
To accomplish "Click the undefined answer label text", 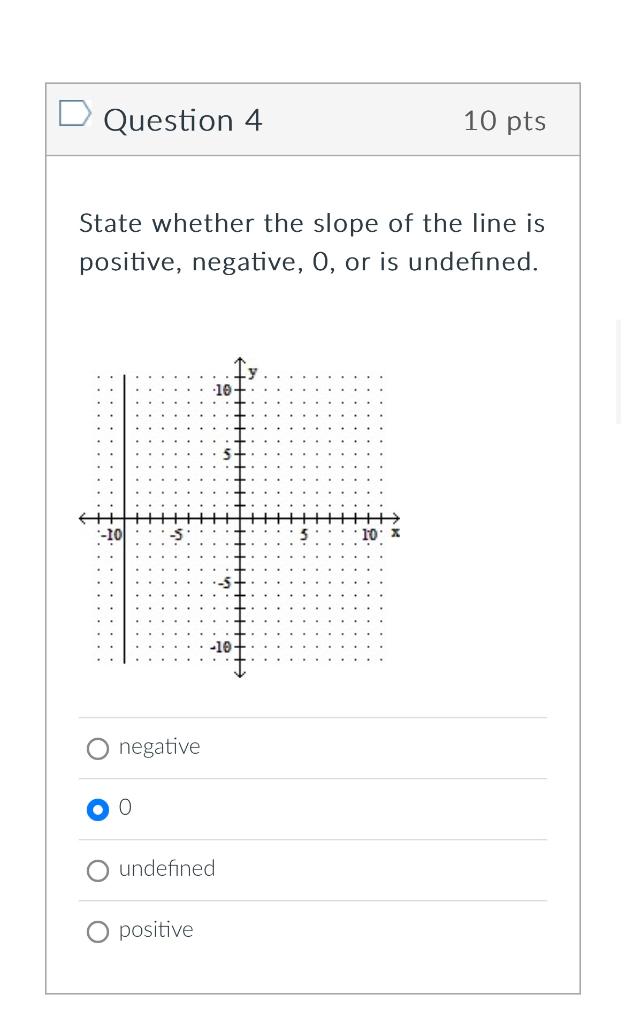I will (x=167, y=869).
